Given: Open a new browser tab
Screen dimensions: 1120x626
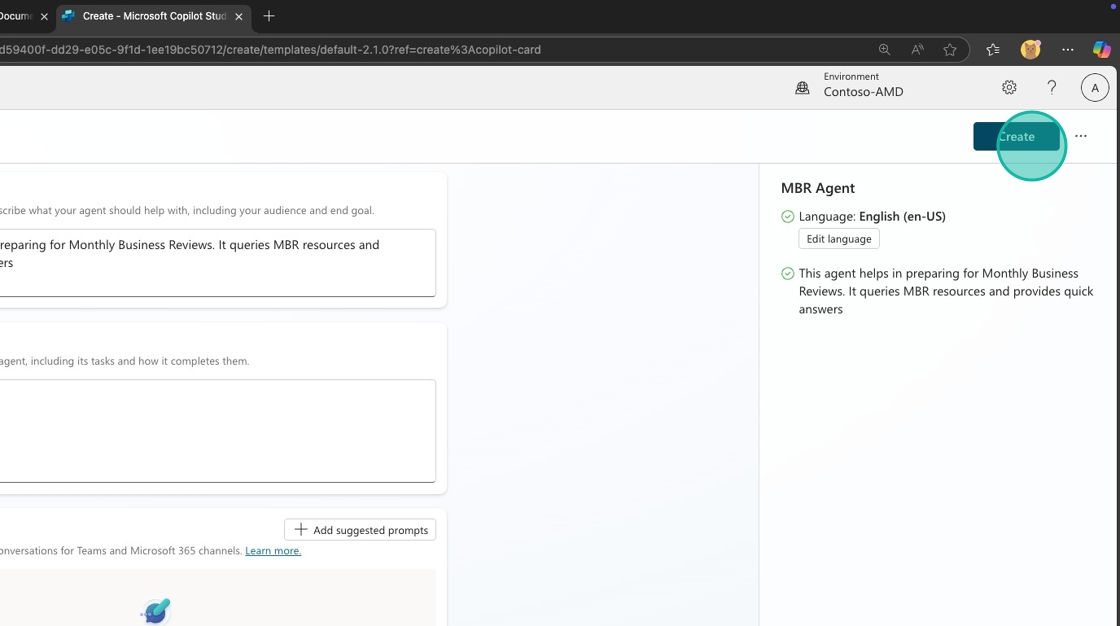Looking at the screenshot, I should coord(269,17).
